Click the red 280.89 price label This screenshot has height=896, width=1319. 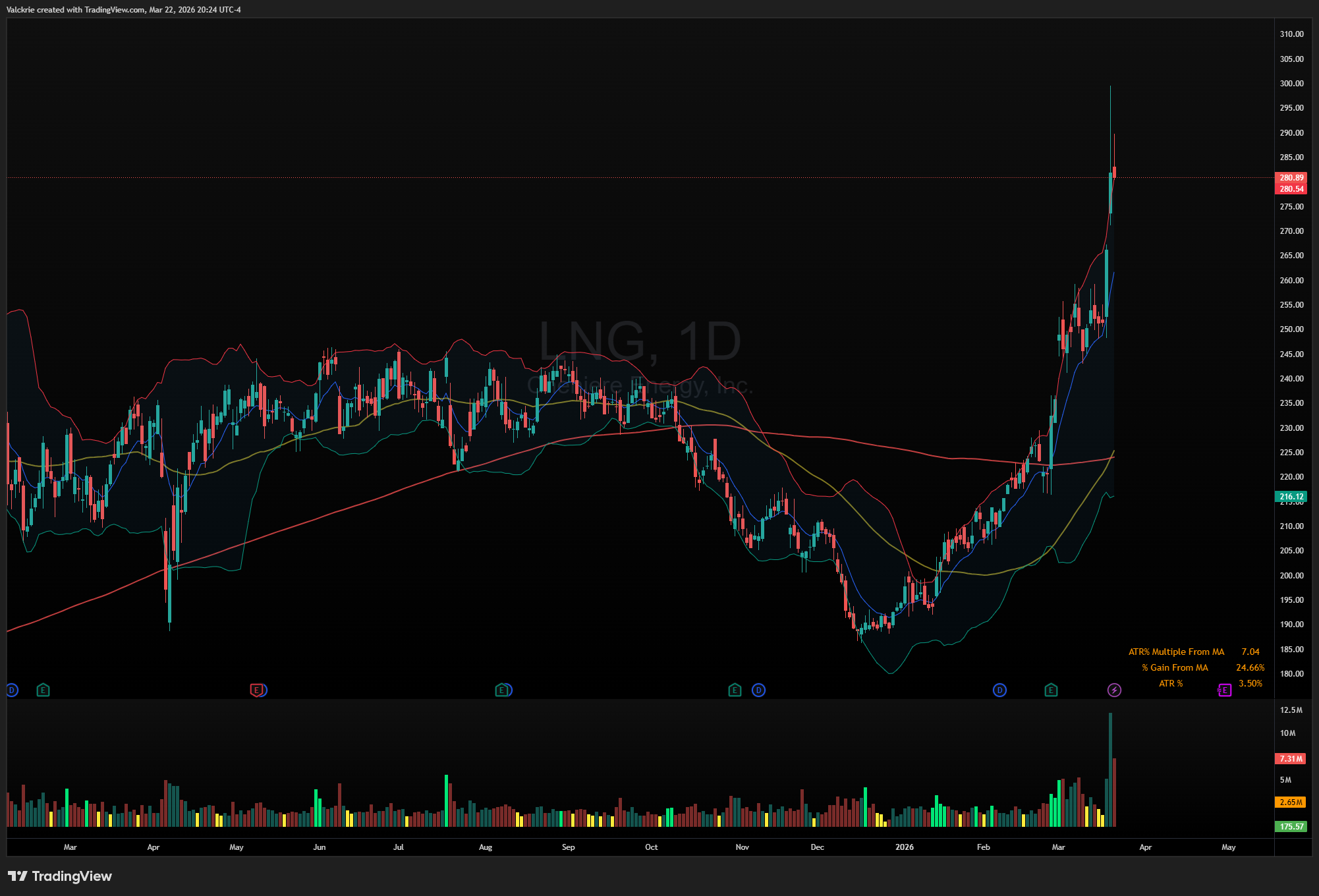click(x=1291, y=178)
